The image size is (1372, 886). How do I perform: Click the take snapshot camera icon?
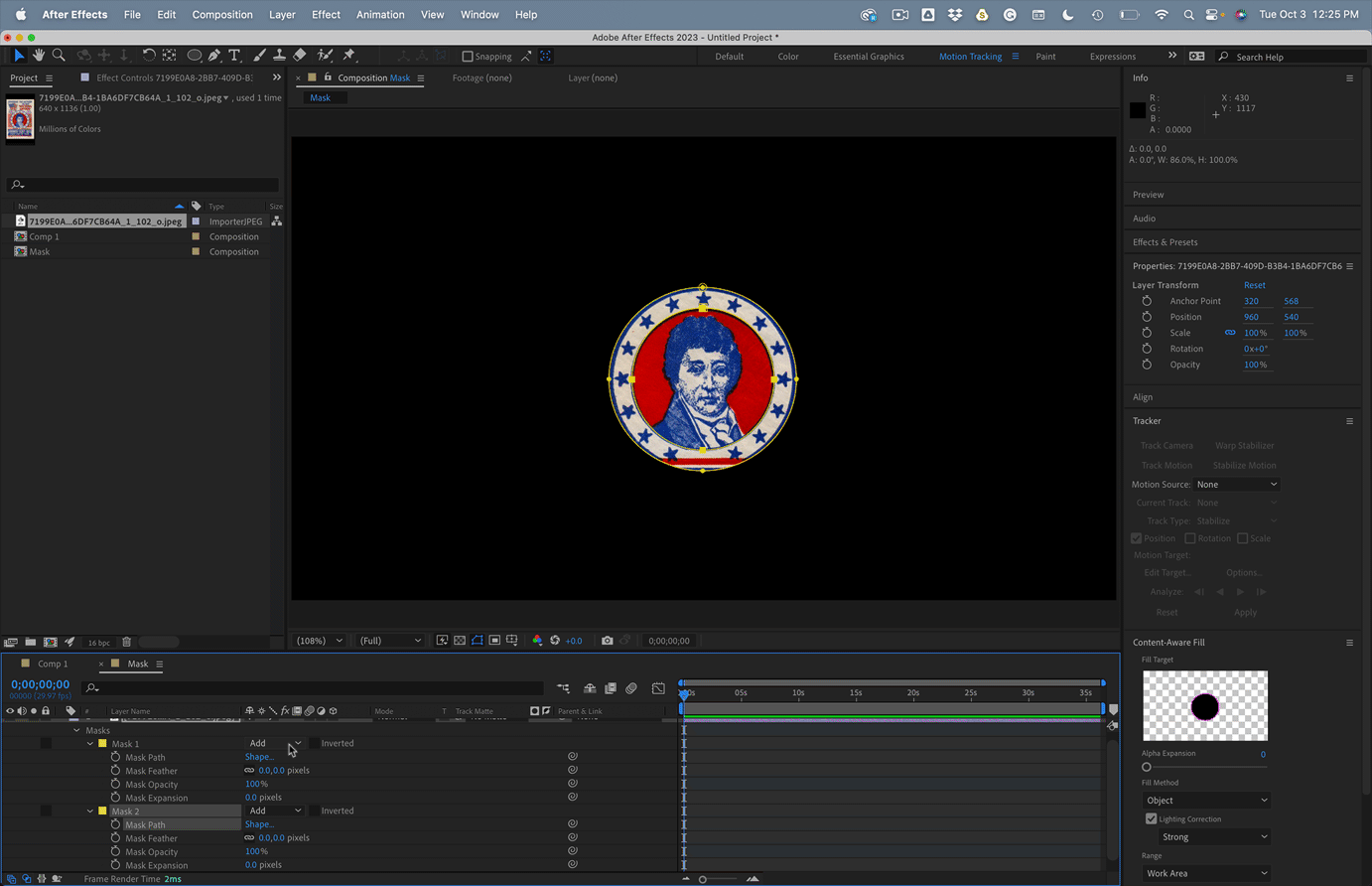point(607,641)
